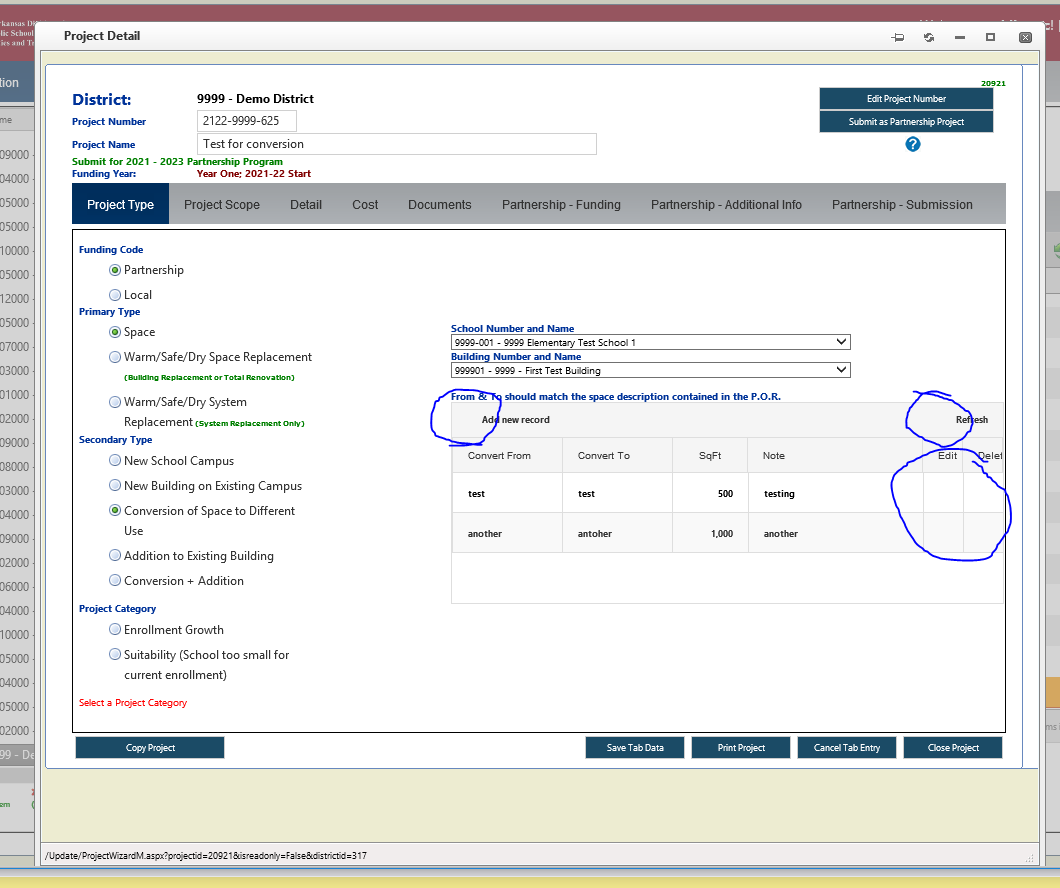Open the Cost tab

(365, 204)
